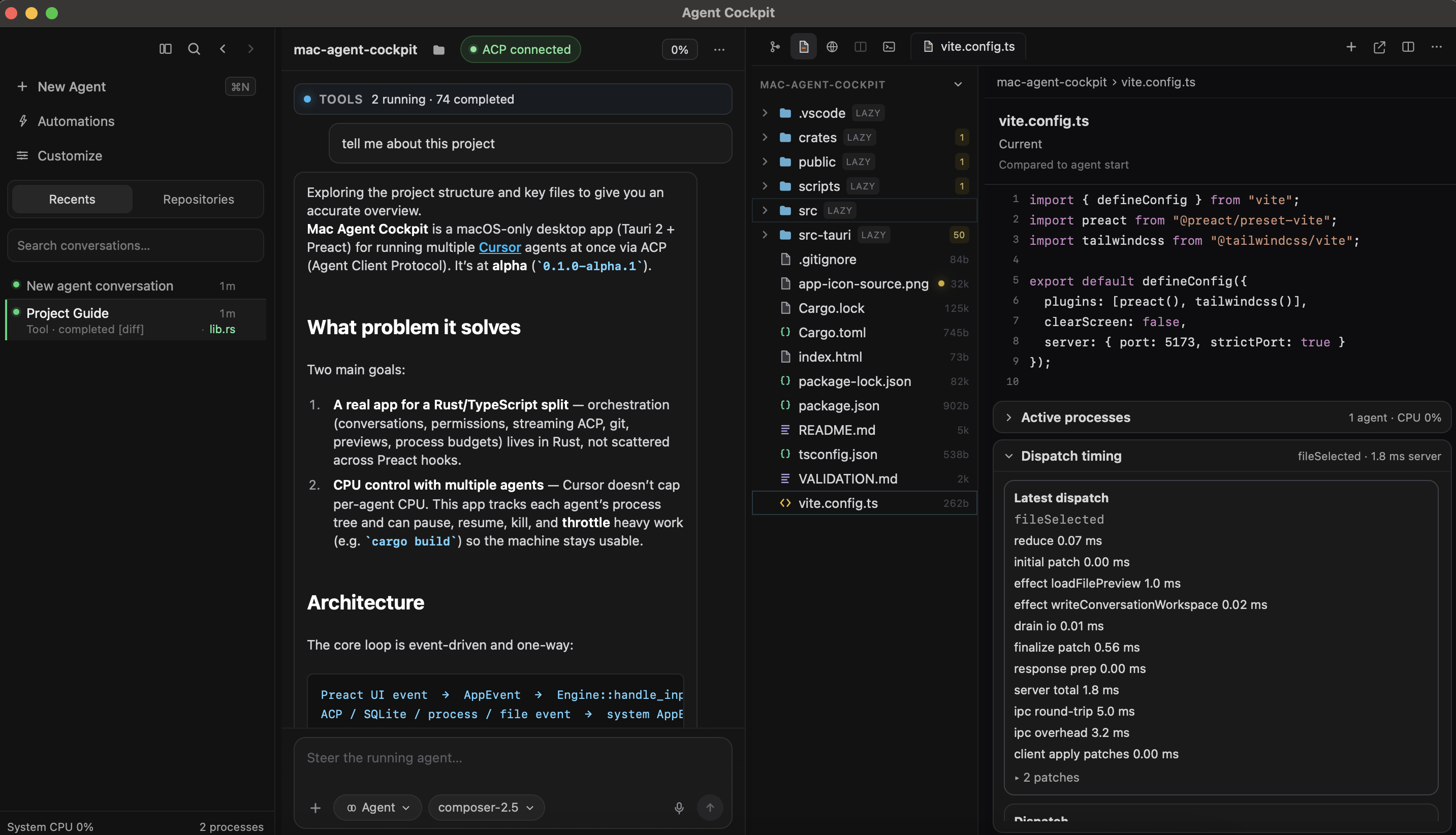Open the terminal panel icon
The width and height of the screenshot is (1456, 835).
pos(889,46)
